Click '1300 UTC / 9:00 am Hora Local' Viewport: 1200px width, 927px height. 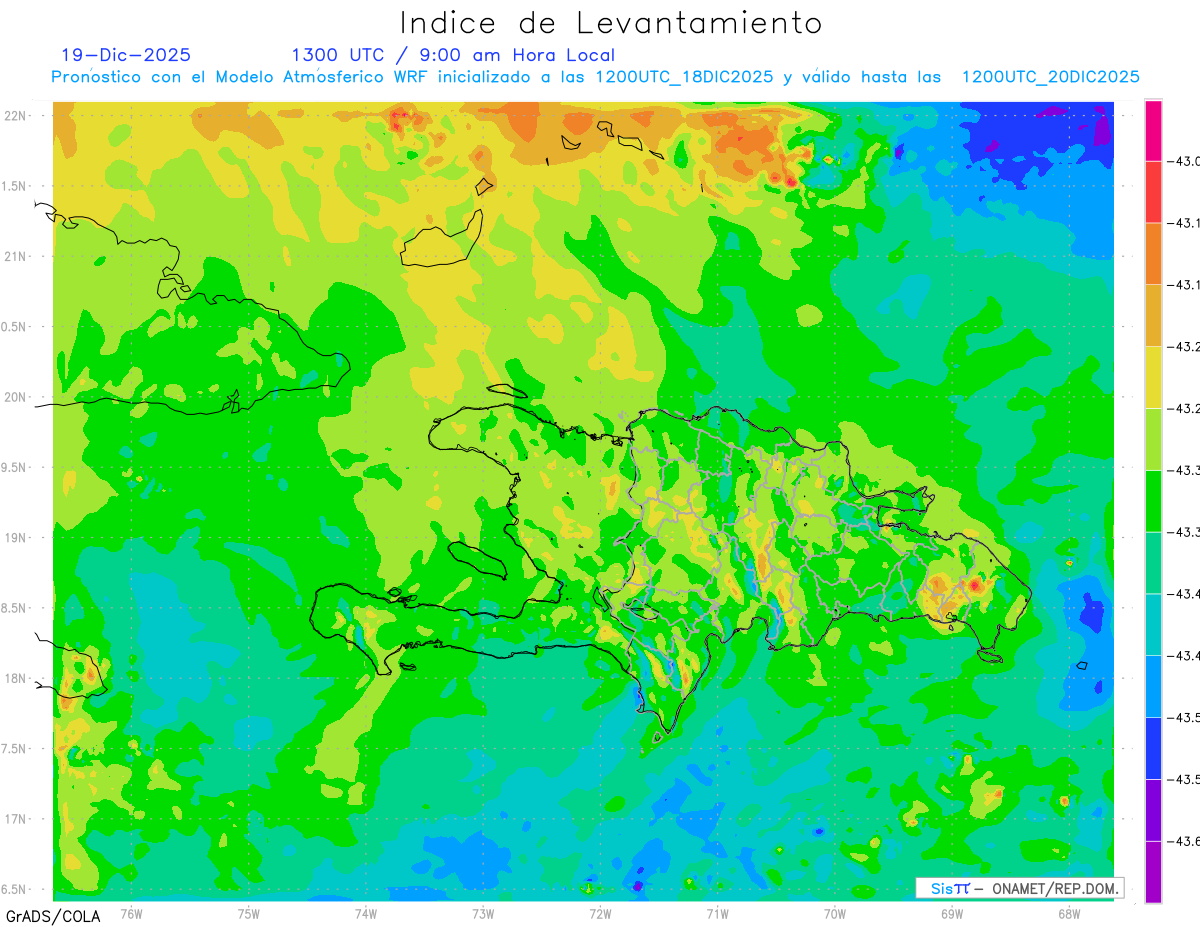coord(453,55)
